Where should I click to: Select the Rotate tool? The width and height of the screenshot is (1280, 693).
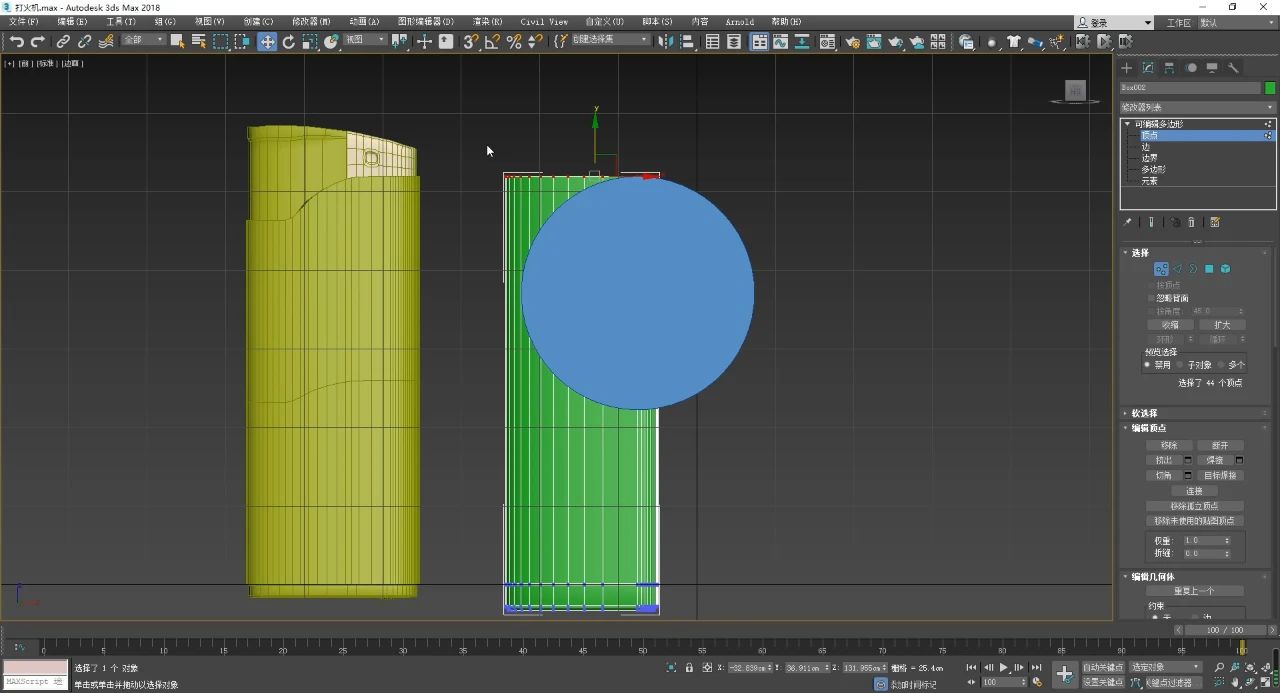289,41
